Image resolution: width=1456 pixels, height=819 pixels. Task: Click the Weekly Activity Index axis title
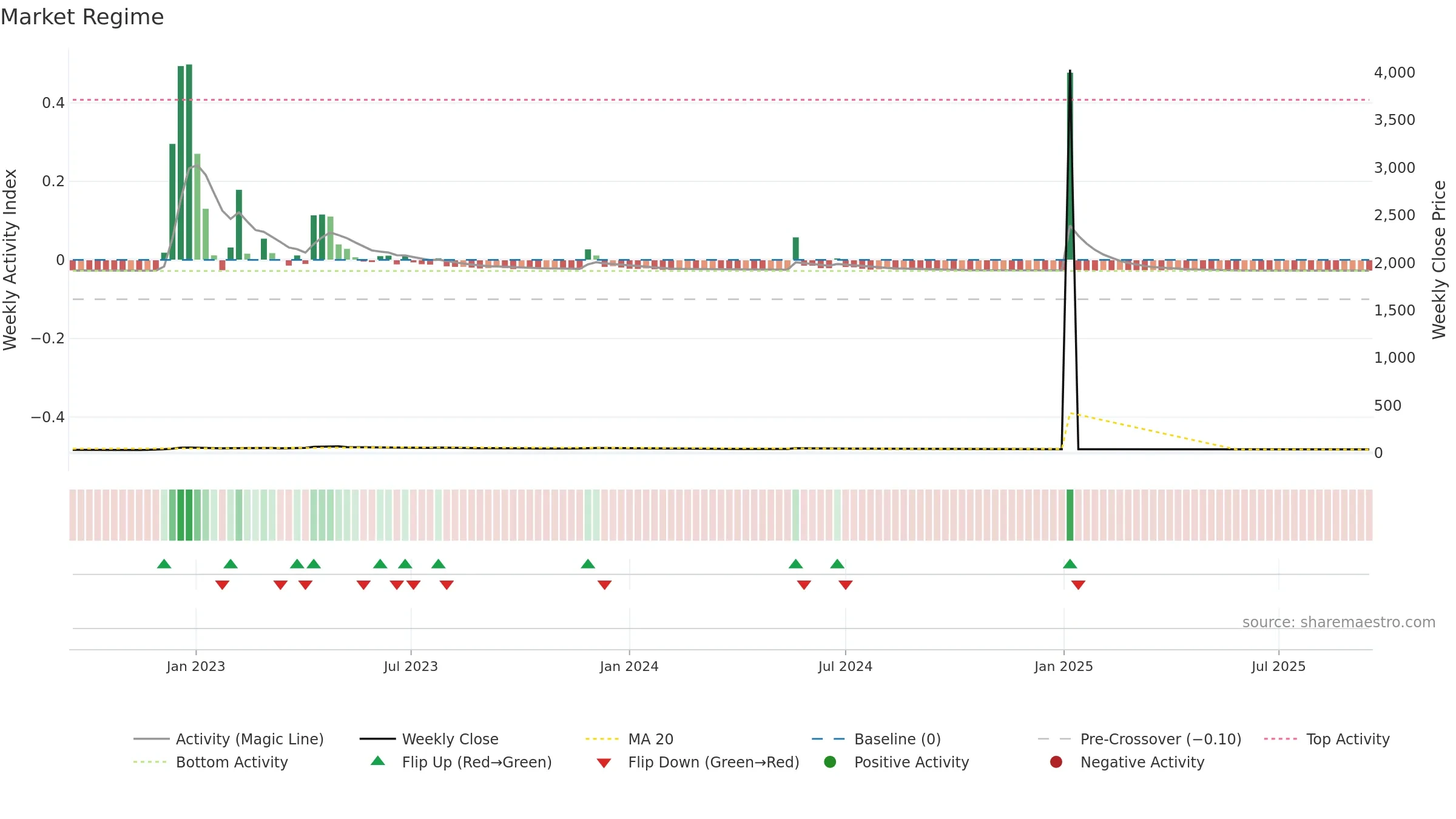click(10, 260)
